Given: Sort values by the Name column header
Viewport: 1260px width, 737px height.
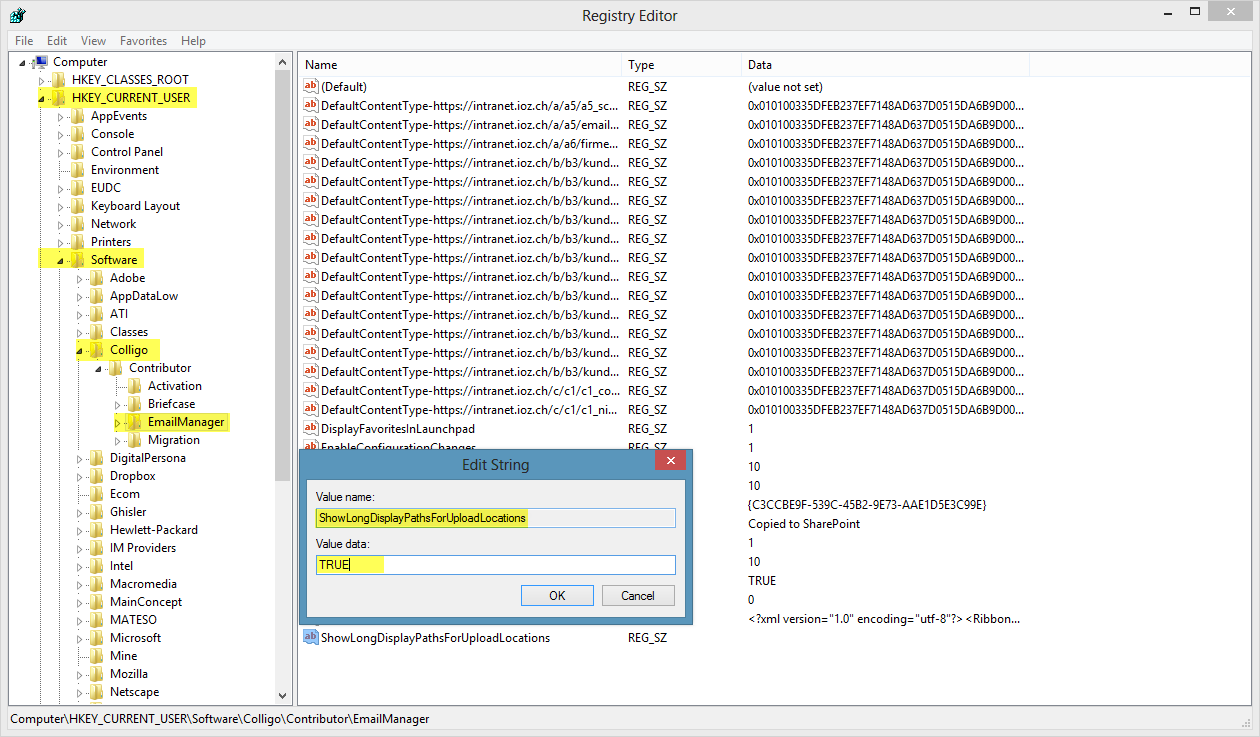Looking at the screenshot, I should pyautogui.click(x=460, y=65).
